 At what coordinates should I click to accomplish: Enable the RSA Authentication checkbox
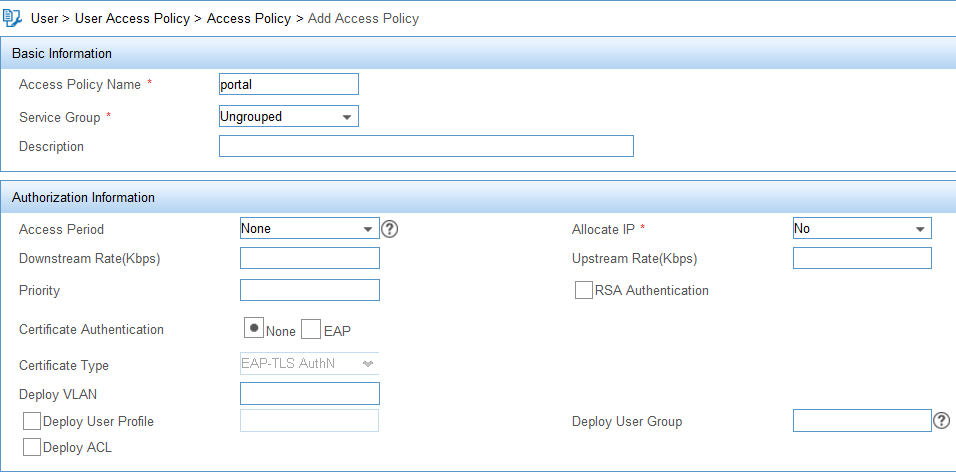[x=583, y=290]
